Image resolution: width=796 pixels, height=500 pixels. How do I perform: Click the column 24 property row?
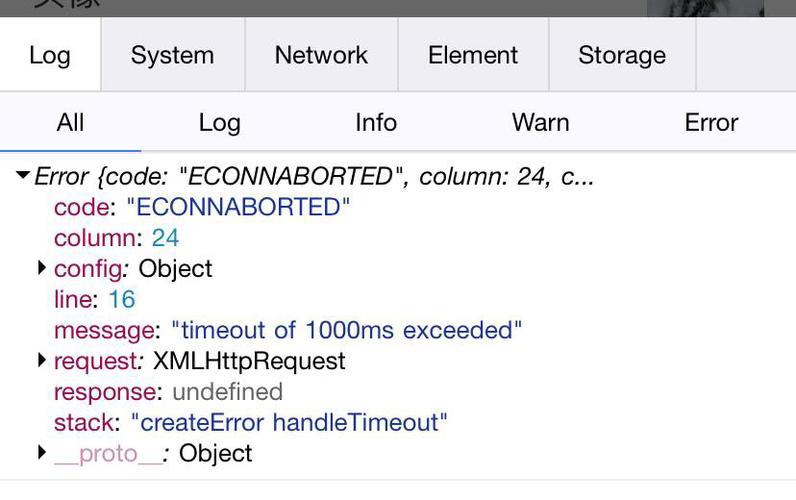(116, 238)
